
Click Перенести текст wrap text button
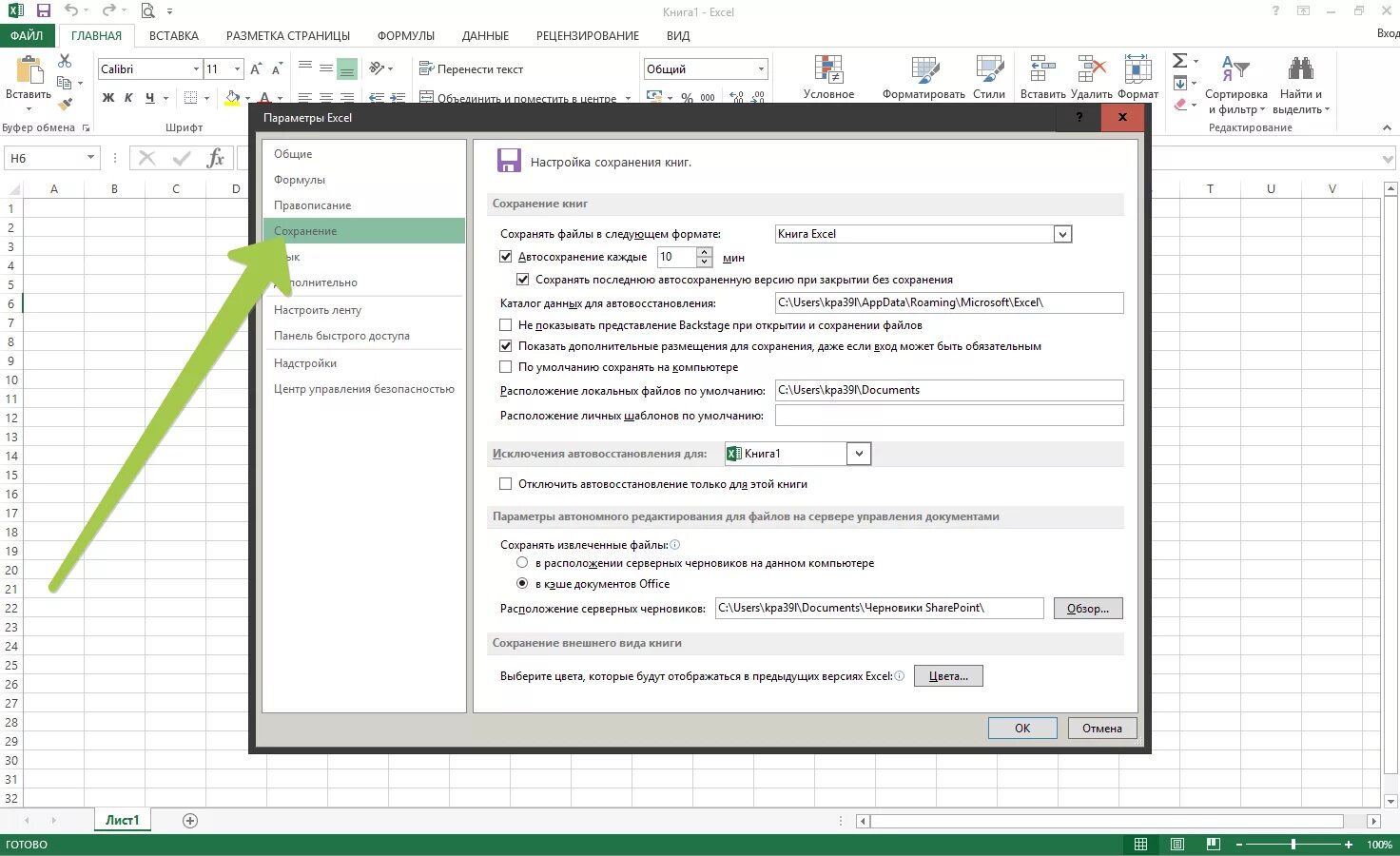click(472, 69)
